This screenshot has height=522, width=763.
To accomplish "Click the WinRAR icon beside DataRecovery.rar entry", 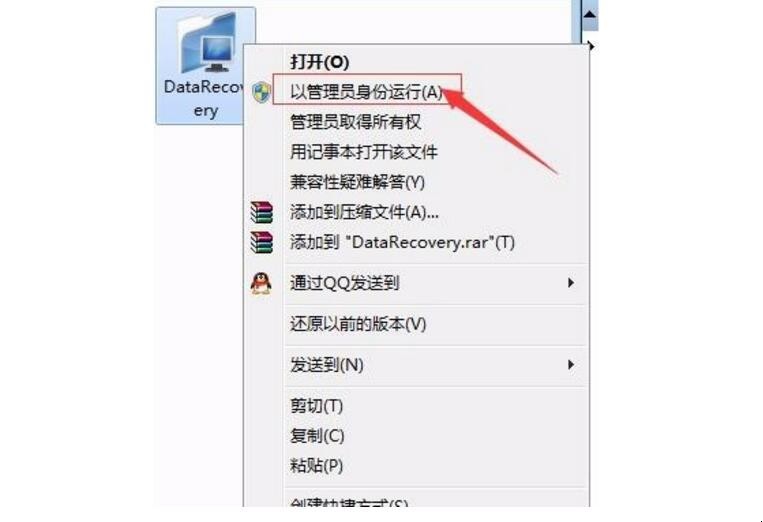I will [261, 242].
